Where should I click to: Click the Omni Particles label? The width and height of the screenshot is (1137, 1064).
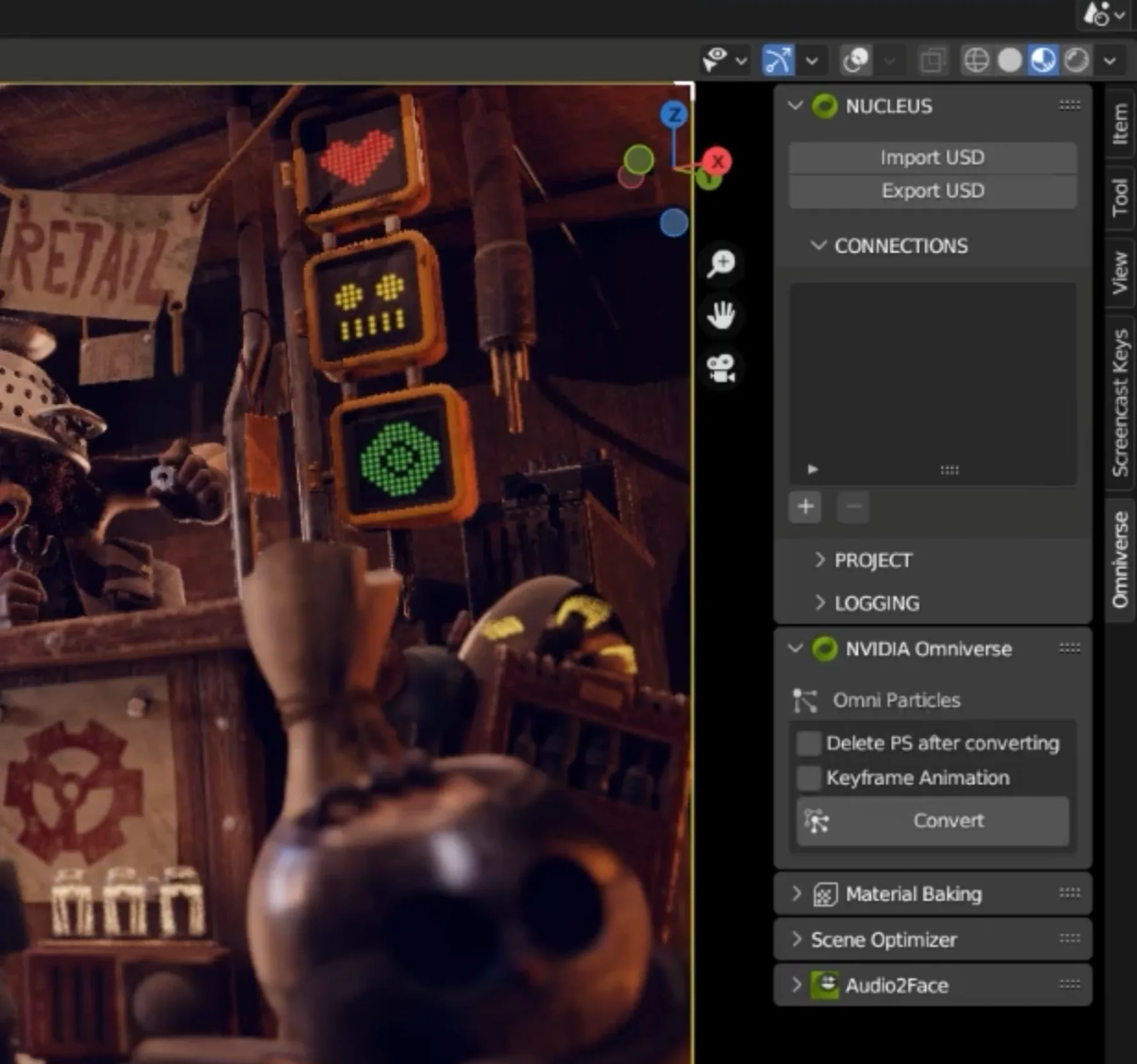click(x=896, y=700)
